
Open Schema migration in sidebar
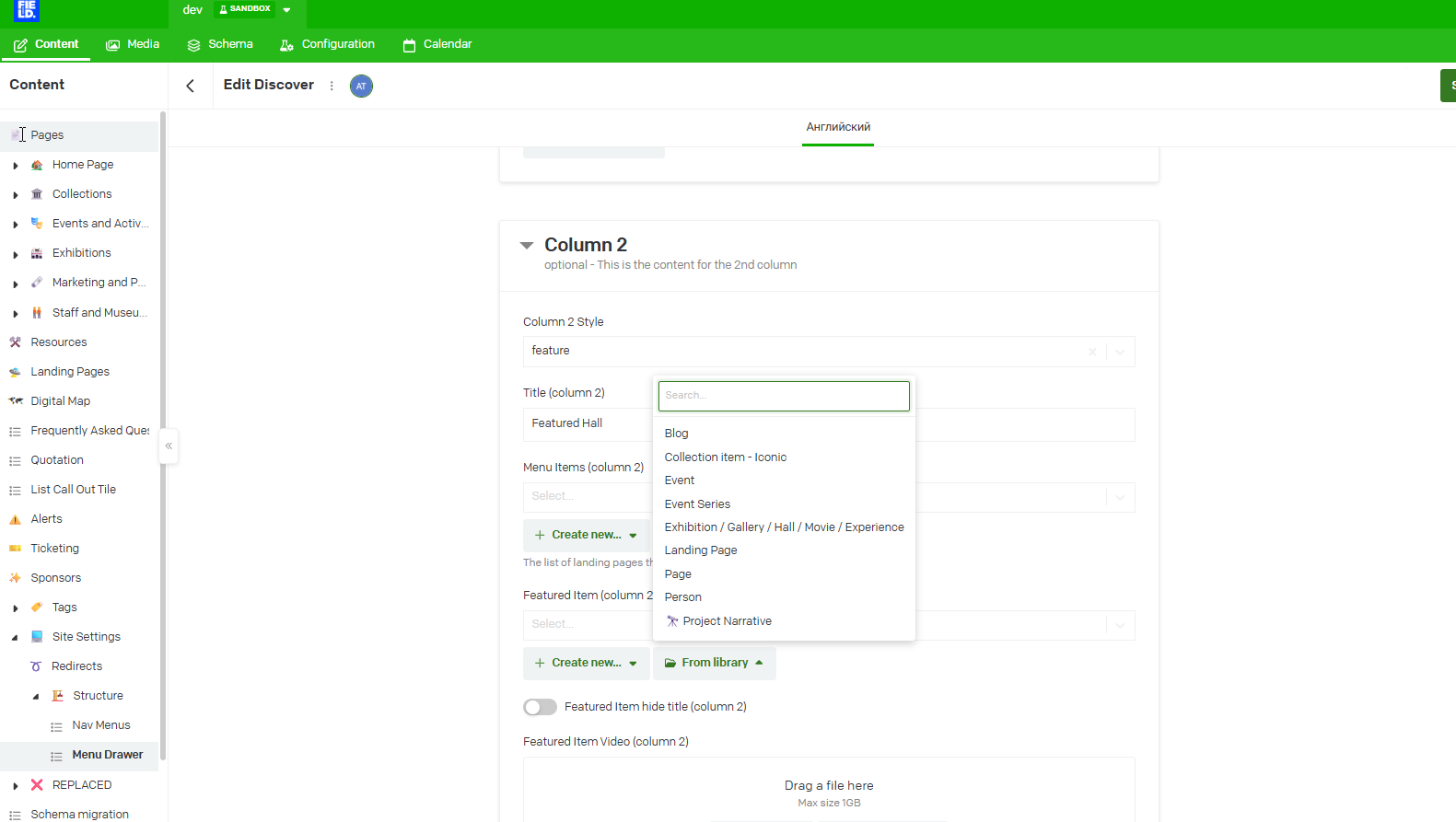coord(79,815)
